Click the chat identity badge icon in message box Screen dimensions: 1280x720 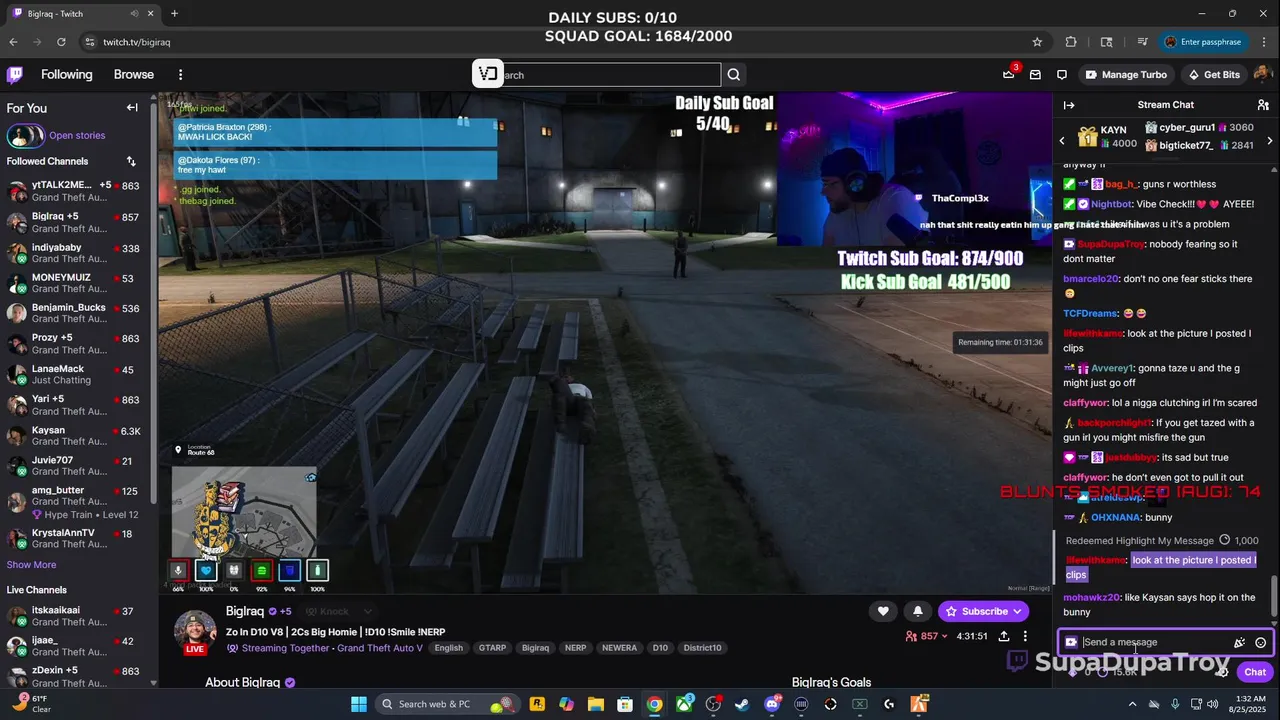click(1071, 643)
